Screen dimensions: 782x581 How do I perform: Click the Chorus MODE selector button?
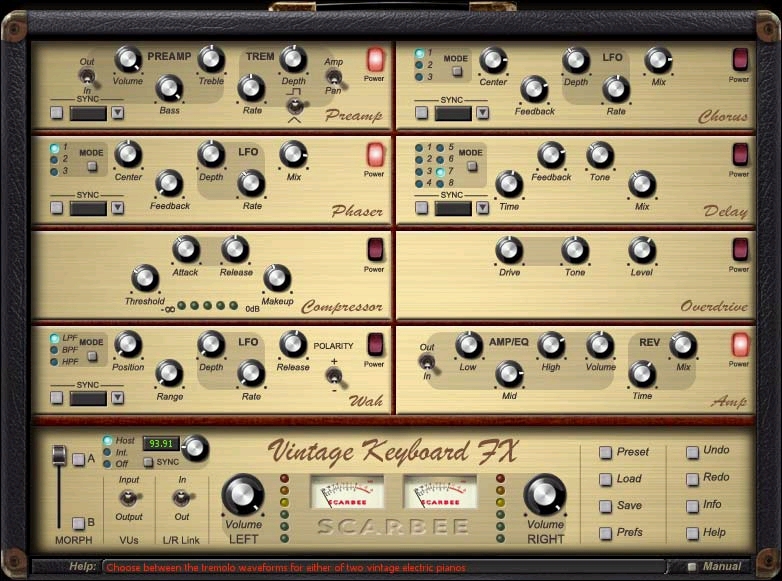point(457,71)
